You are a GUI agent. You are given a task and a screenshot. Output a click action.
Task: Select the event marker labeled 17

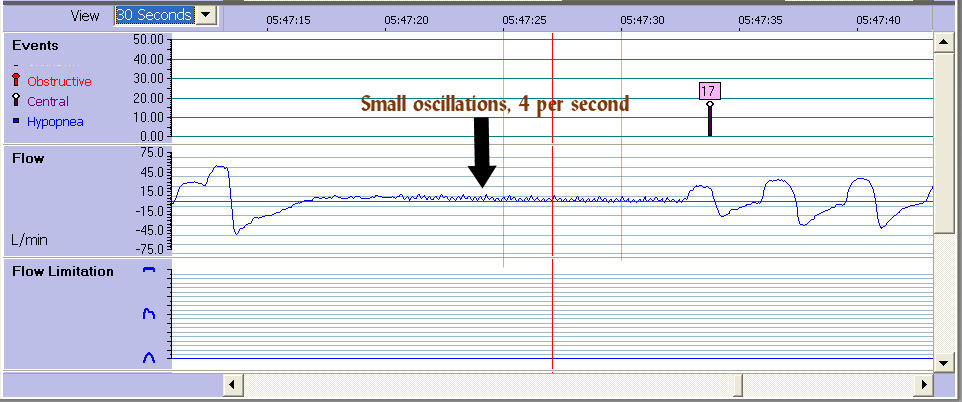tap(708, 92)
